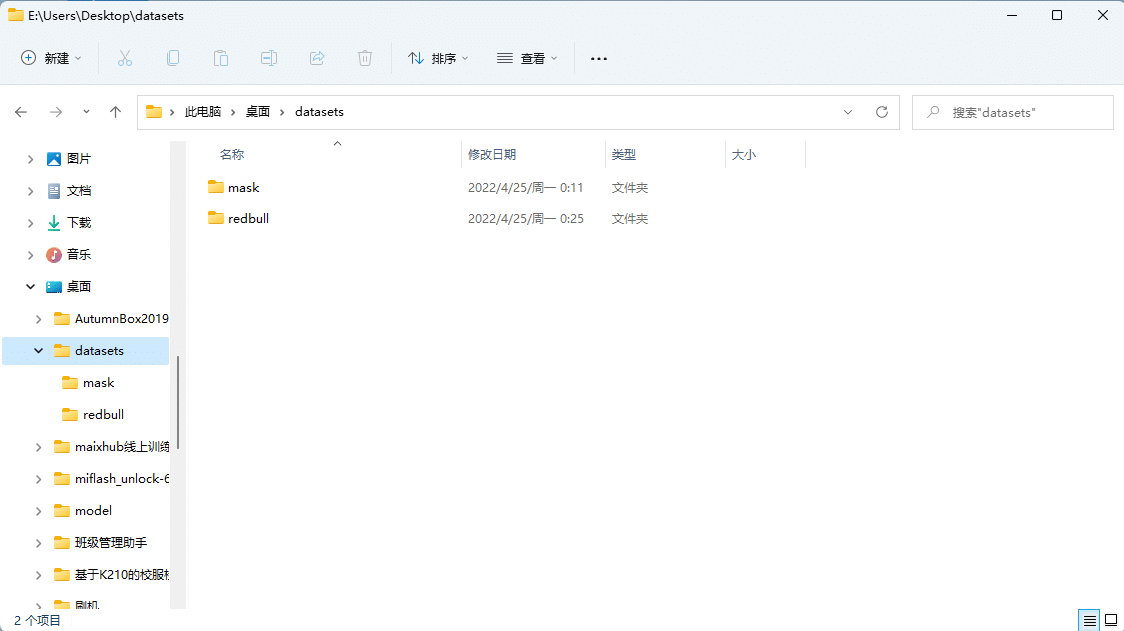
Task: Navigate up one folder level
Action: pos(115,112)
